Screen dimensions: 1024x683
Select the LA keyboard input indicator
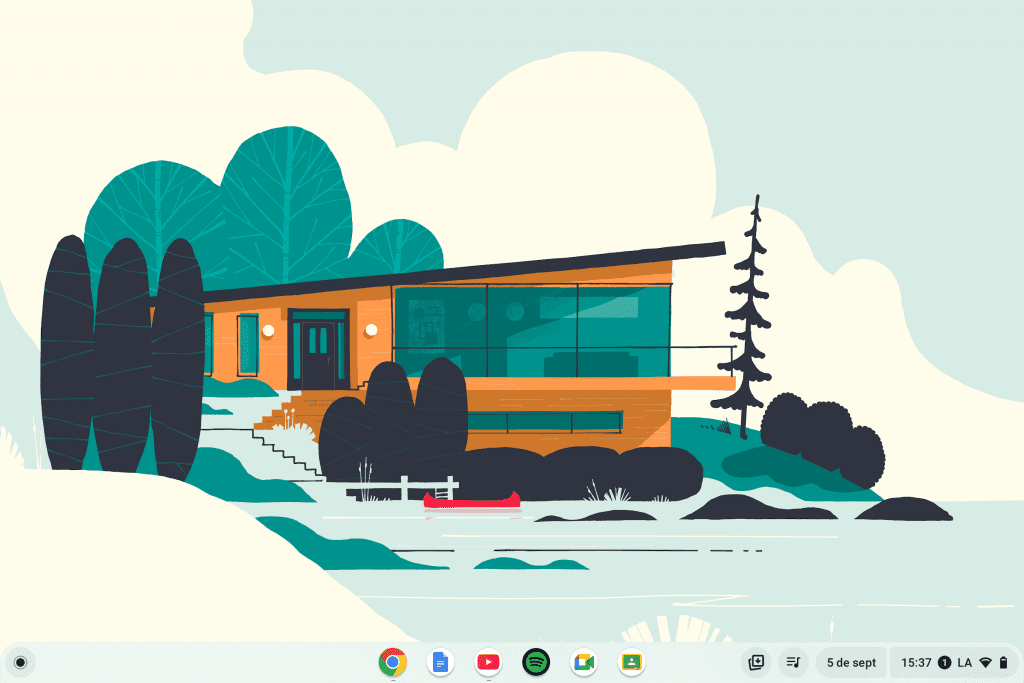coord(964,662)
